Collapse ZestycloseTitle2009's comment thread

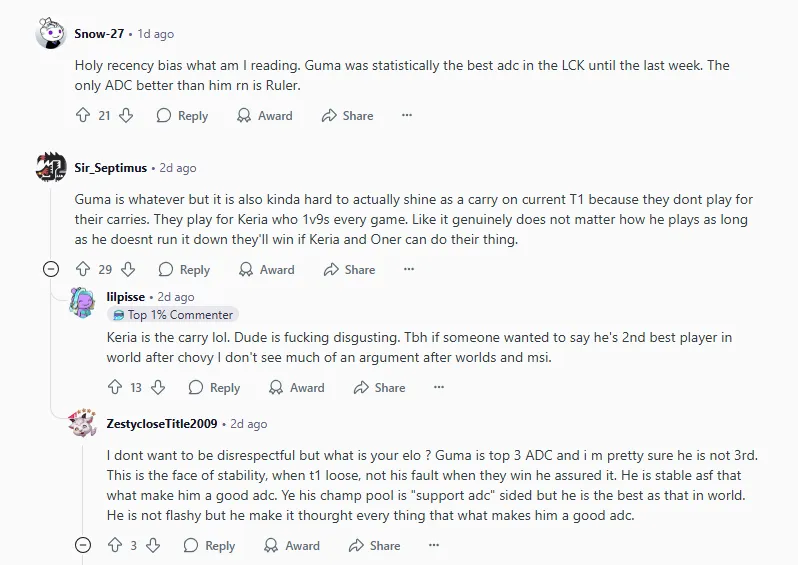pos(83,546)
